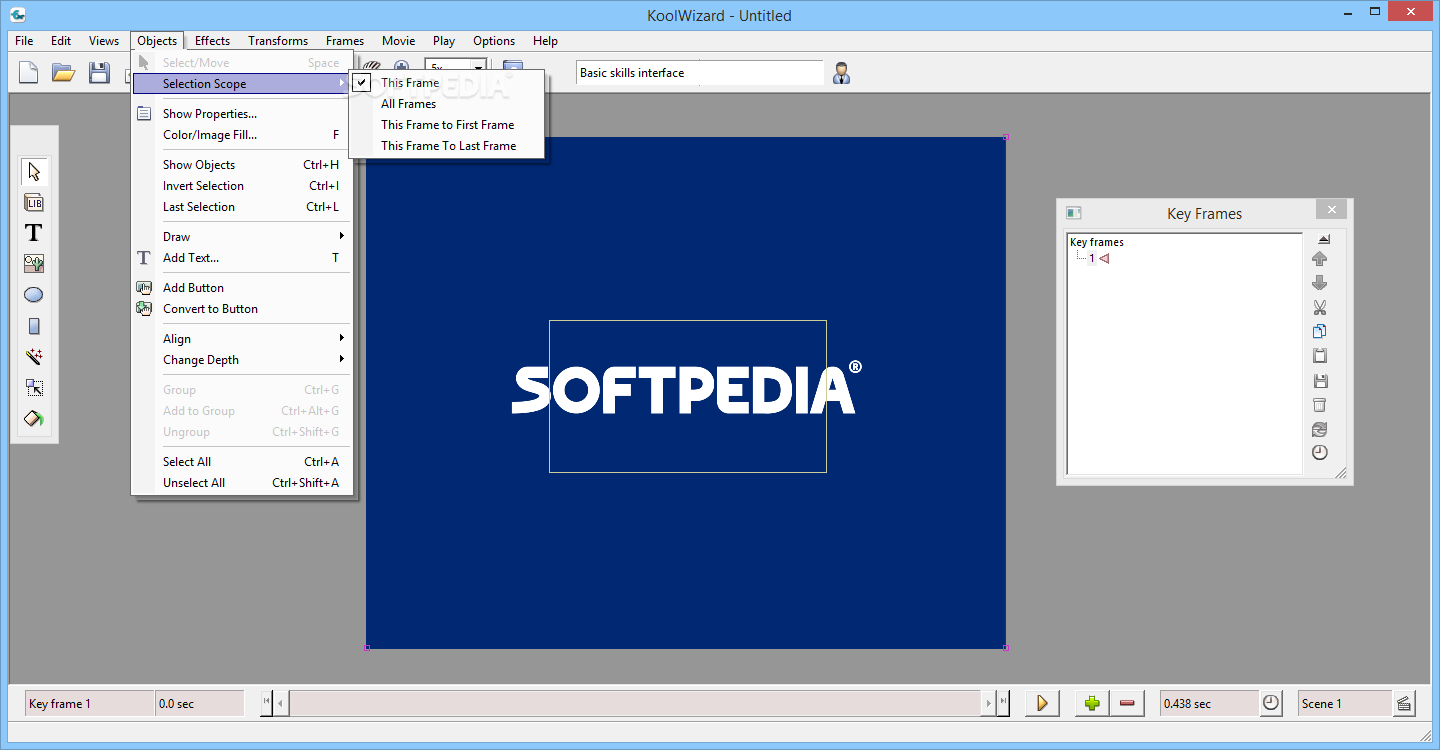Screen dimensions: 1440x750
Task: Click the timeline scrollbar track
Action: click(635, 703)
